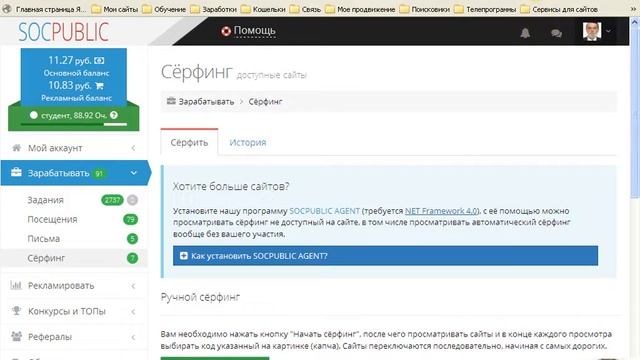The image size is (640, 360).
Task: Click the cart icon next to 10.83 руб.
Action: (x=99, y=86)
